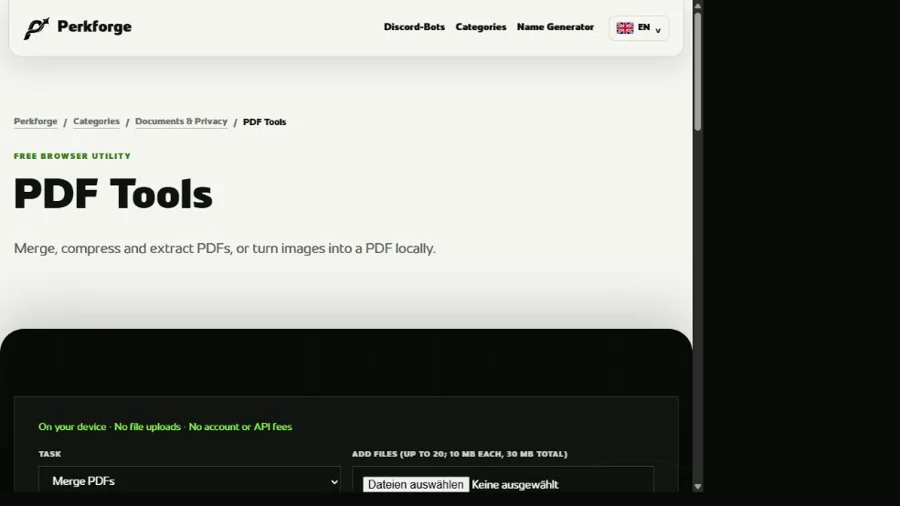Viewport: 900px width, 506px height.
Task: Click the PDF Tools breadcrumb text
Action: pyautogui.click(x=264, y=122)
